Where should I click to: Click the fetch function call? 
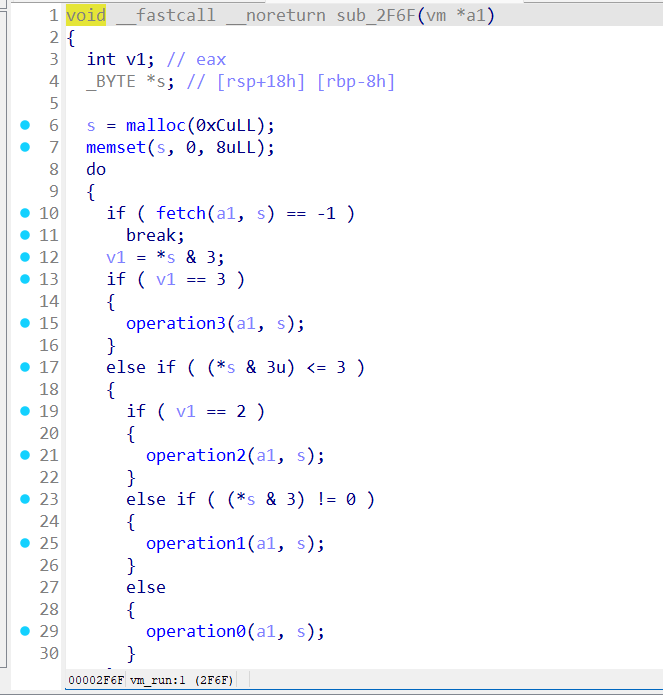coord(180,213)
